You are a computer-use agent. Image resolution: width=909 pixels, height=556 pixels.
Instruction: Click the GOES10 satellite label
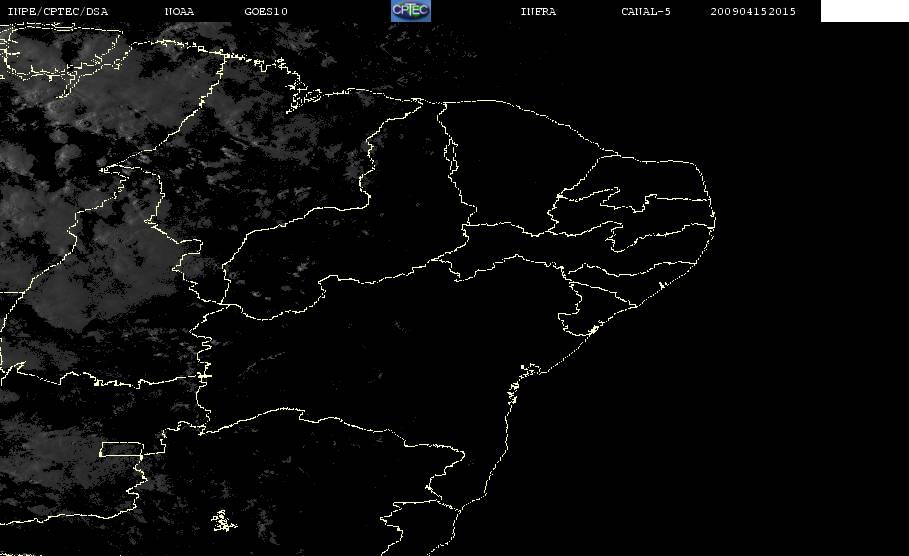[266, 12]
